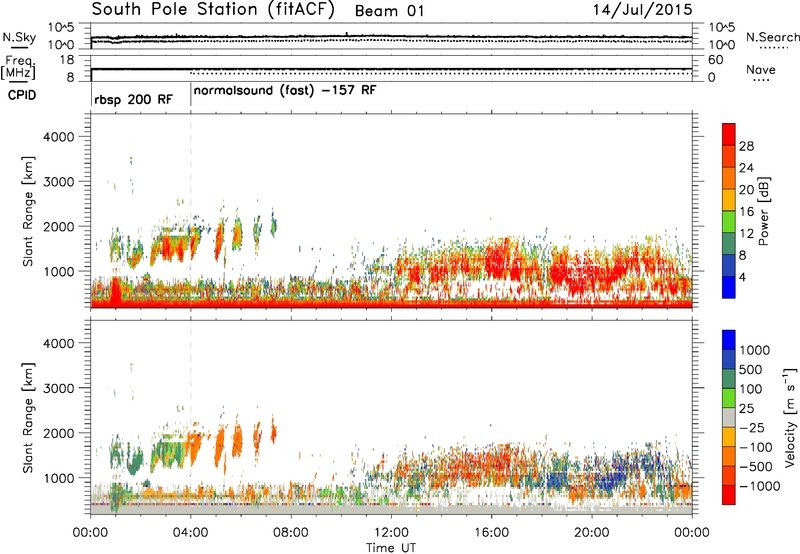Pick the light green Power segment between 12 and 16
Viewport: 800px width, 554px height.
click(729, 222)
